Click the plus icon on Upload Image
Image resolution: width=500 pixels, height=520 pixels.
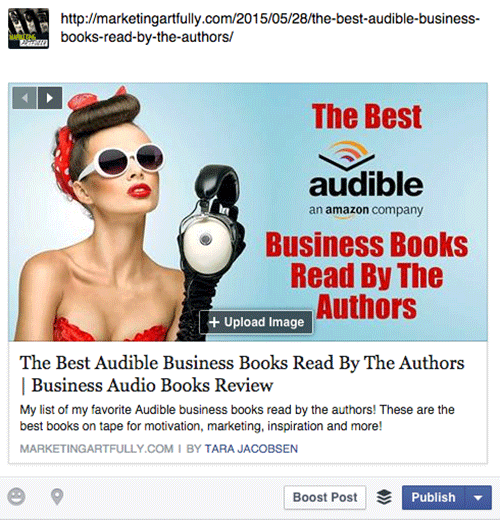coord(214,322)
